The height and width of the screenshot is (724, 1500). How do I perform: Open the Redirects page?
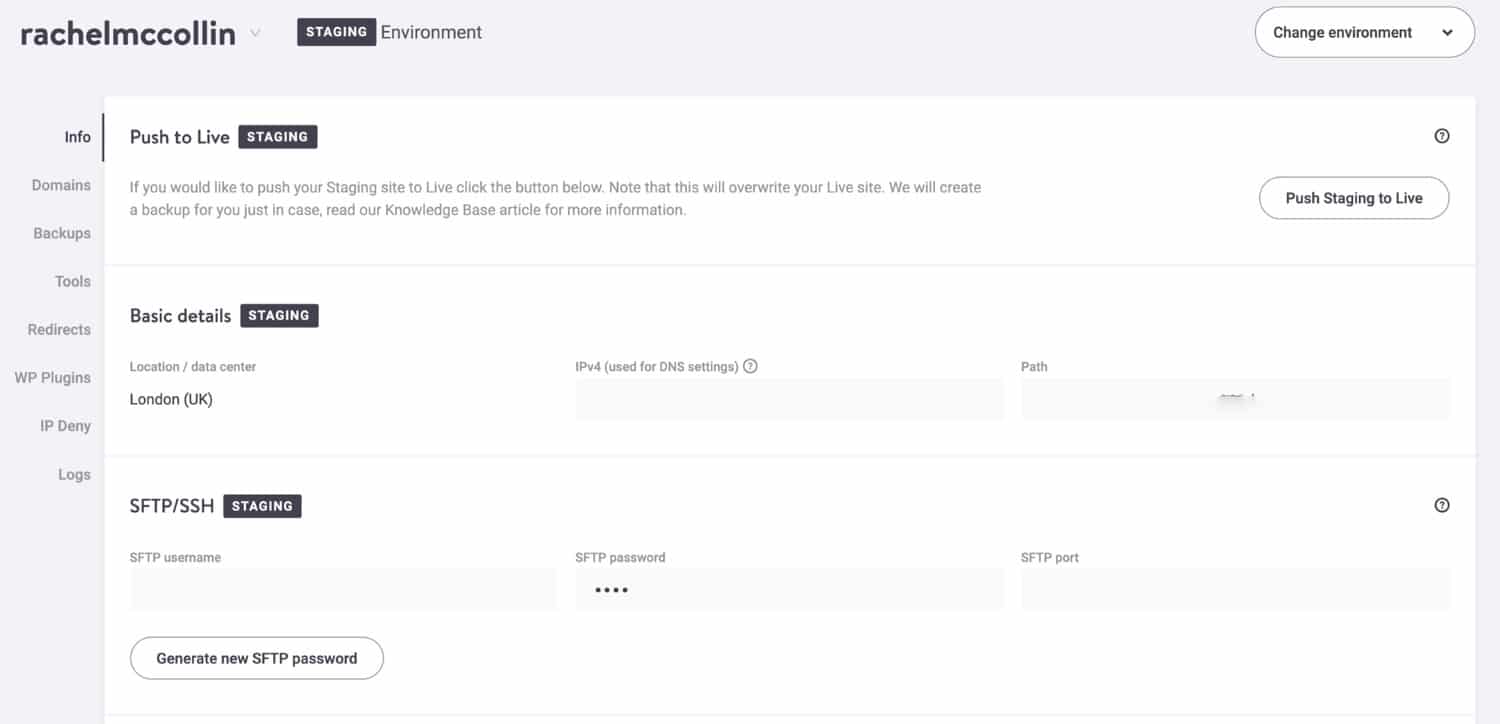(x=58, y=329)
